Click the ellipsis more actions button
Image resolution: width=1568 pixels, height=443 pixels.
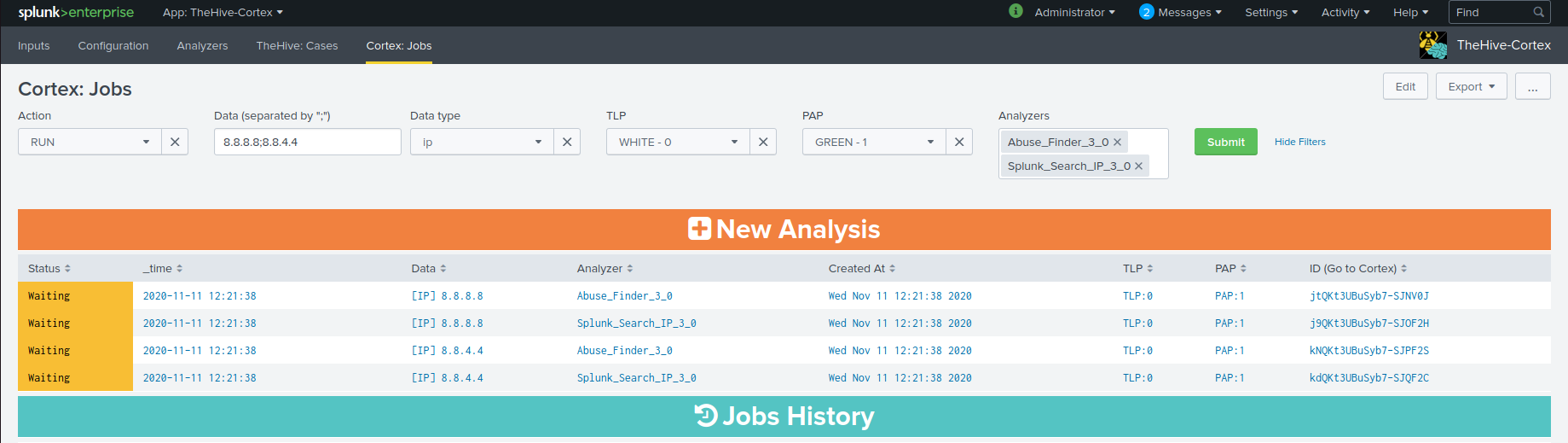[1532, 86]
